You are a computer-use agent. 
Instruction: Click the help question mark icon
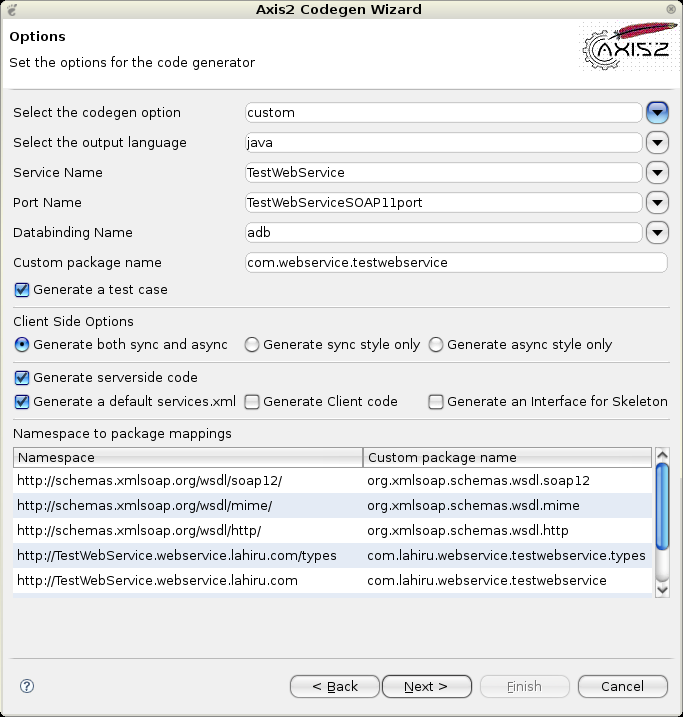[27, 686]
